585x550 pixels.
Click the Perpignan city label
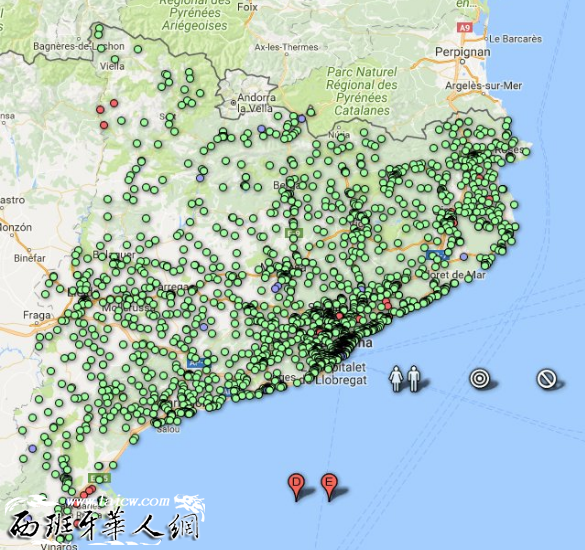tap(463, 52)
